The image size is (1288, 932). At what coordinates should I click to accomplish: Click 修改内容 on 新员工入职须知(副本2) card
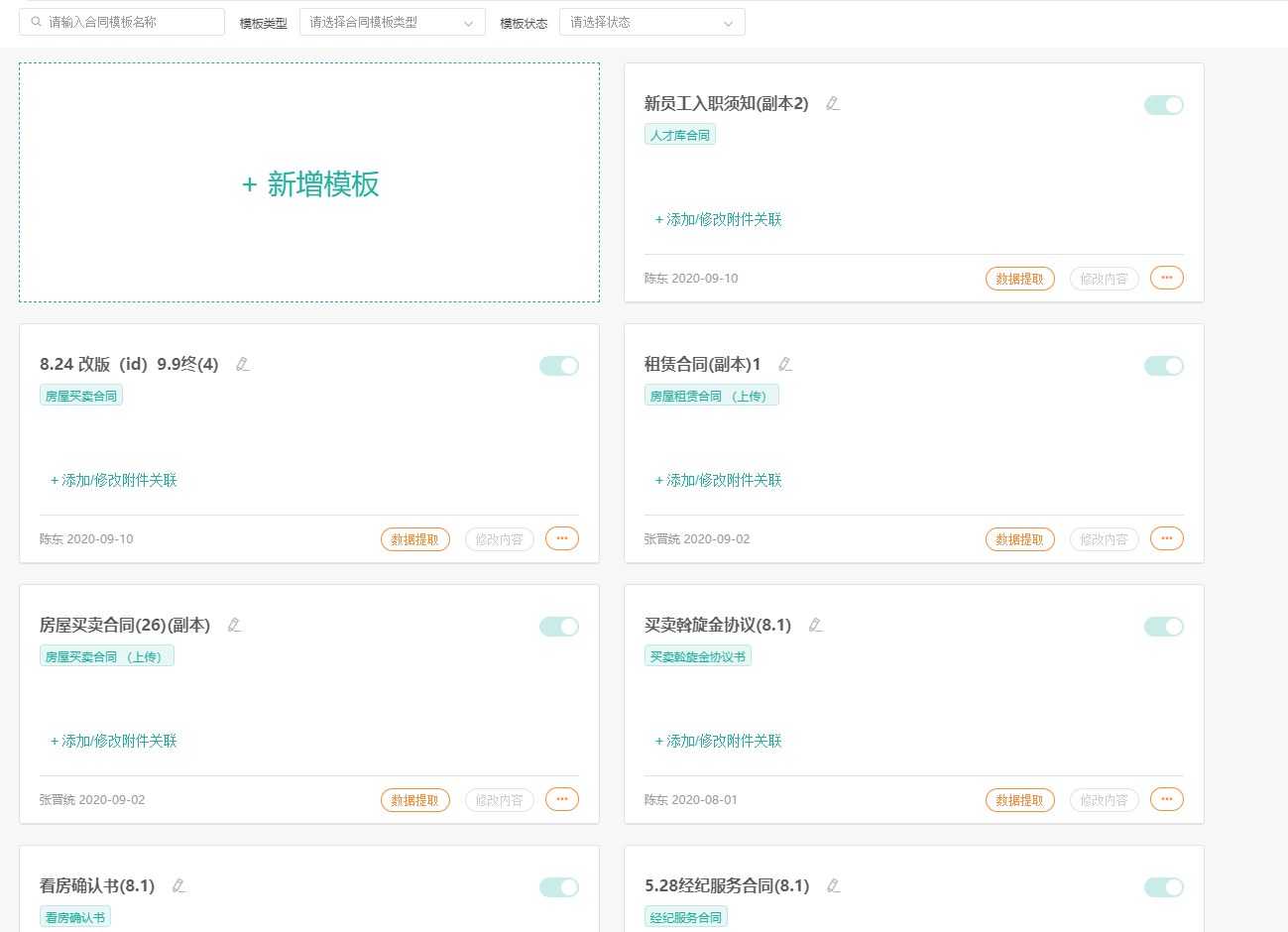pos(1105,279)
